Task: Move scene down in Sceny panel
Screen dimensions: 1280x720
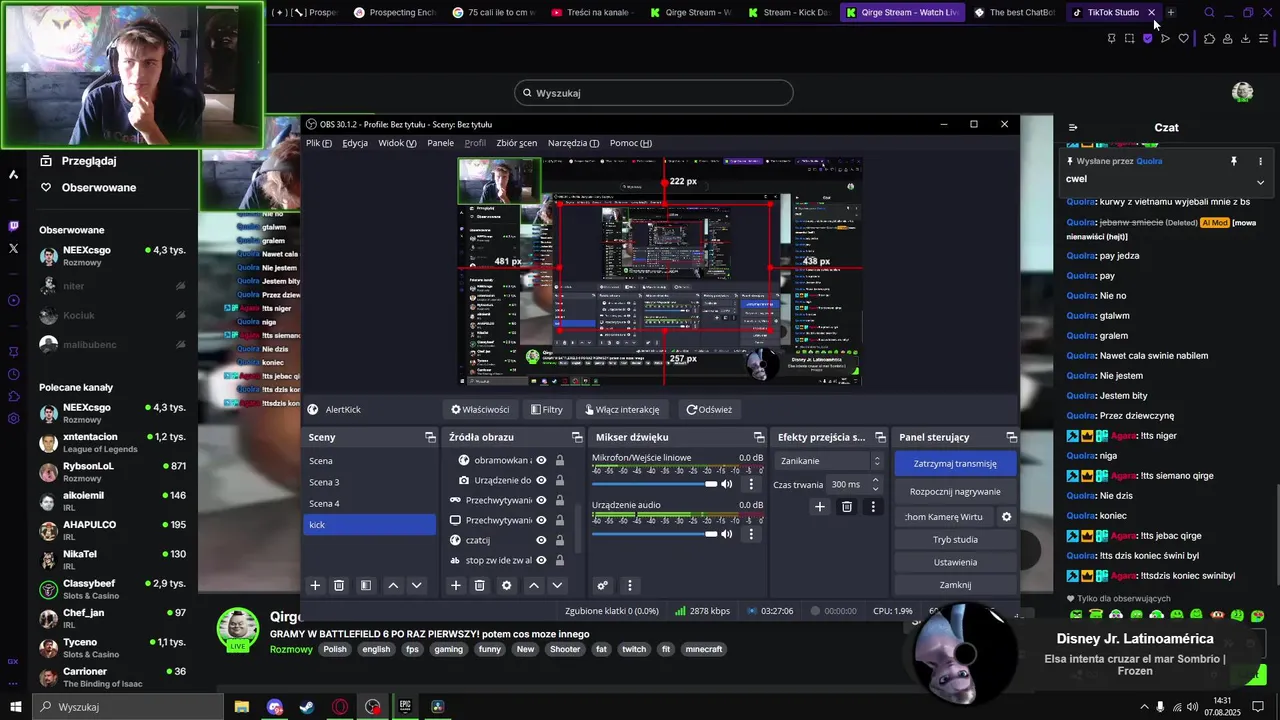Action: (x=417, y=585)
